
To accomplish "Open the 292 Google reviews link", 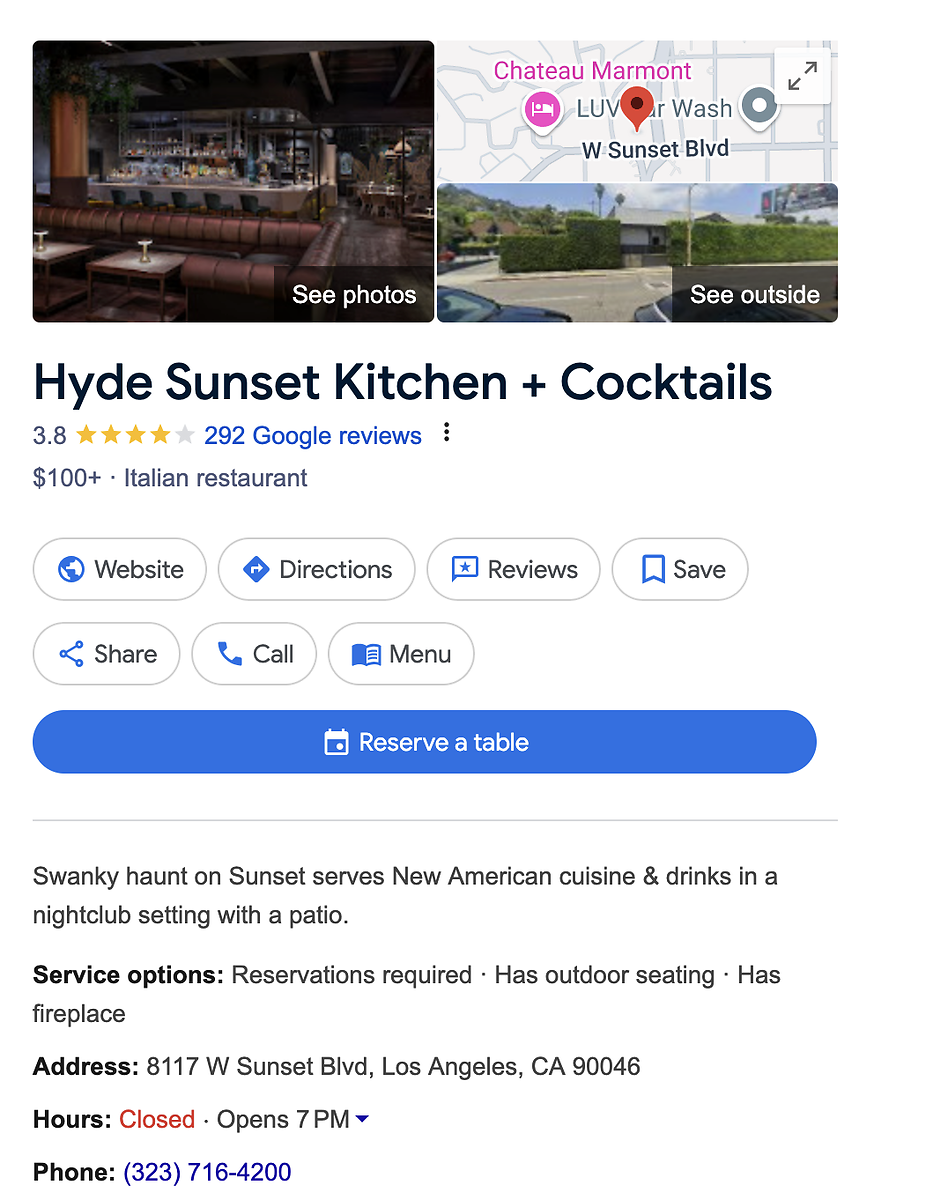I will 313,436.
